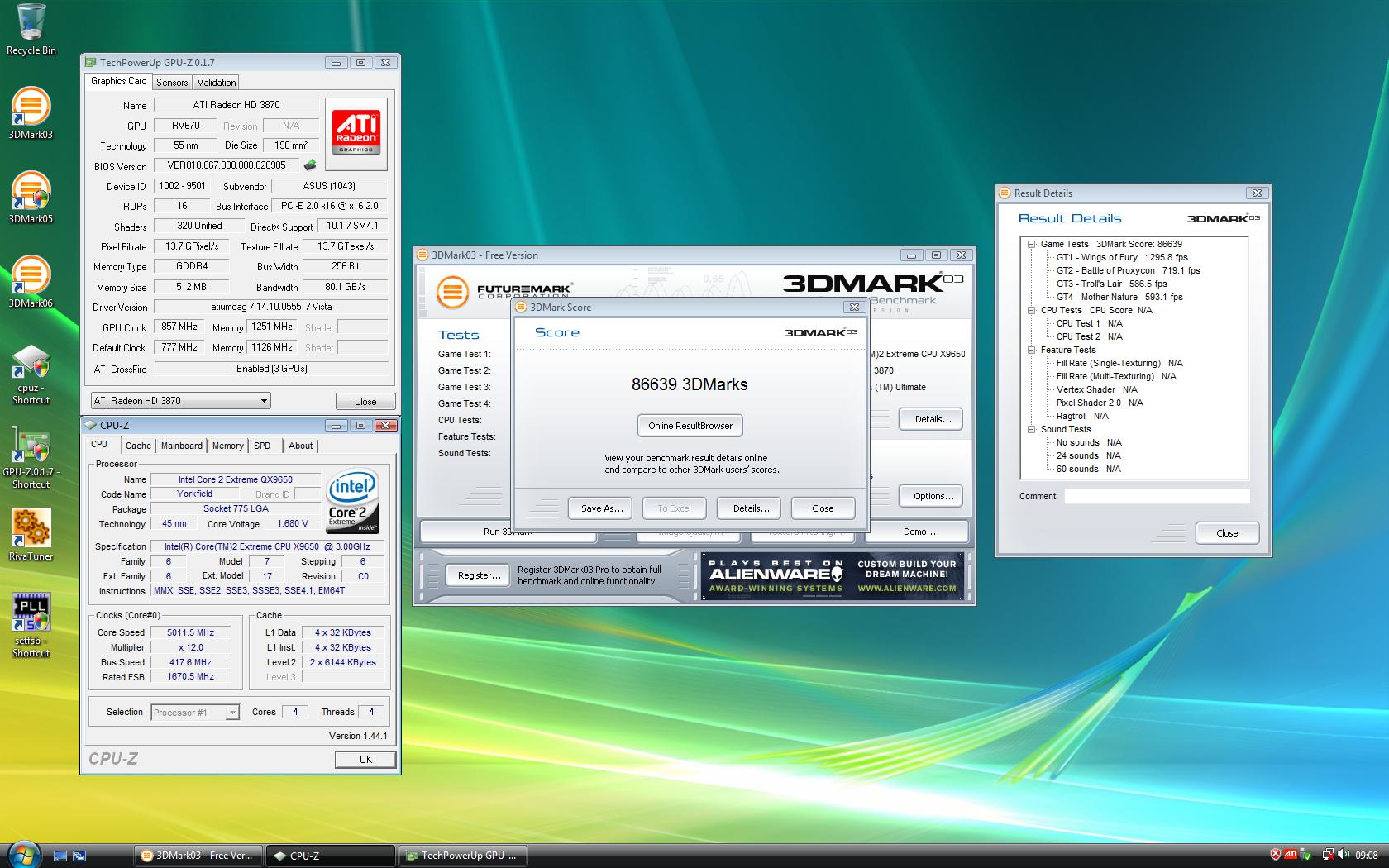
Task: Click the 3DMark Score dialog title icon
Action: tap(522, 307)
